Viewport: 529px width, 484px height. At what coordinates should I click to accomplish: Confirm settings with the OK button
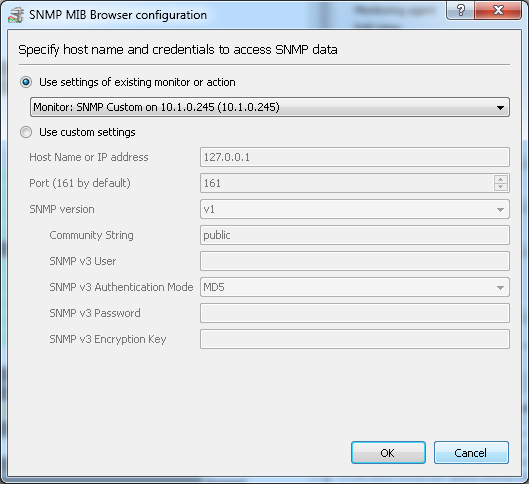coord(388,453)
